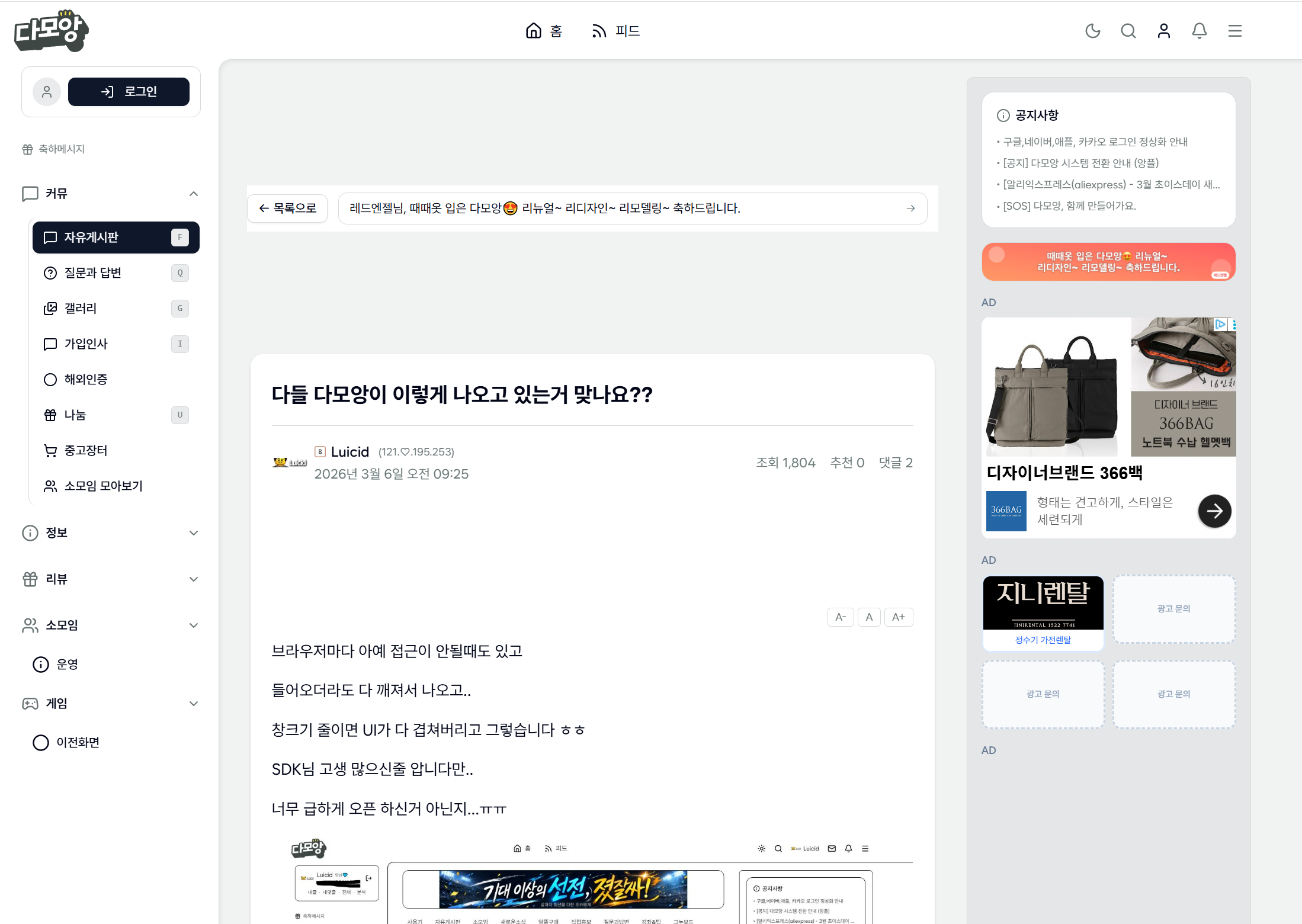Image resolution: width=1302 pixels, height=924 pixels.
Task: Open the 알리익스프레스 notice
Action: (x=1111, y=185)
